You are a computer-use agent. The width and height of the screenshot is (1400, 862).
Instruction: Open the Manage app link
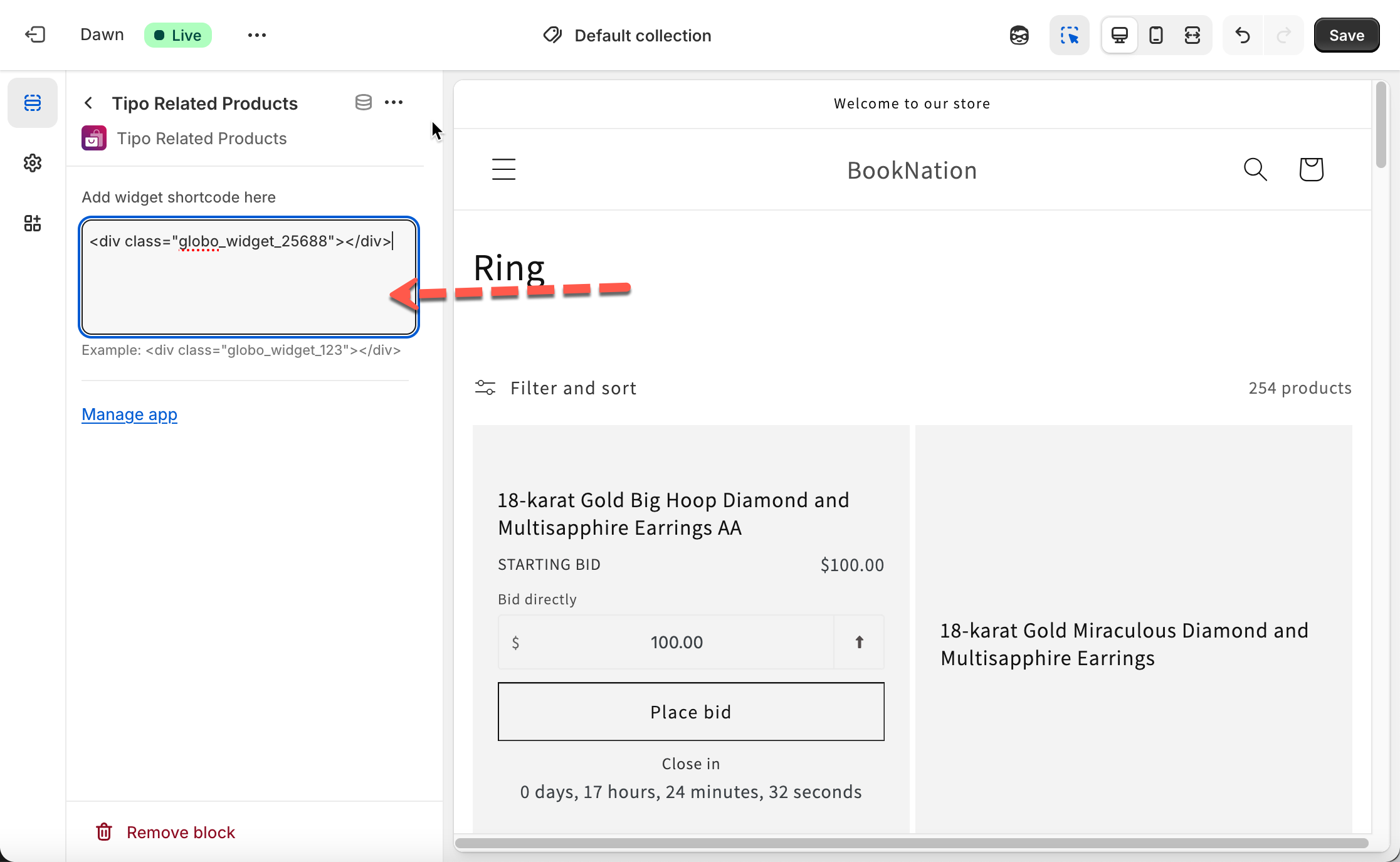129,414
